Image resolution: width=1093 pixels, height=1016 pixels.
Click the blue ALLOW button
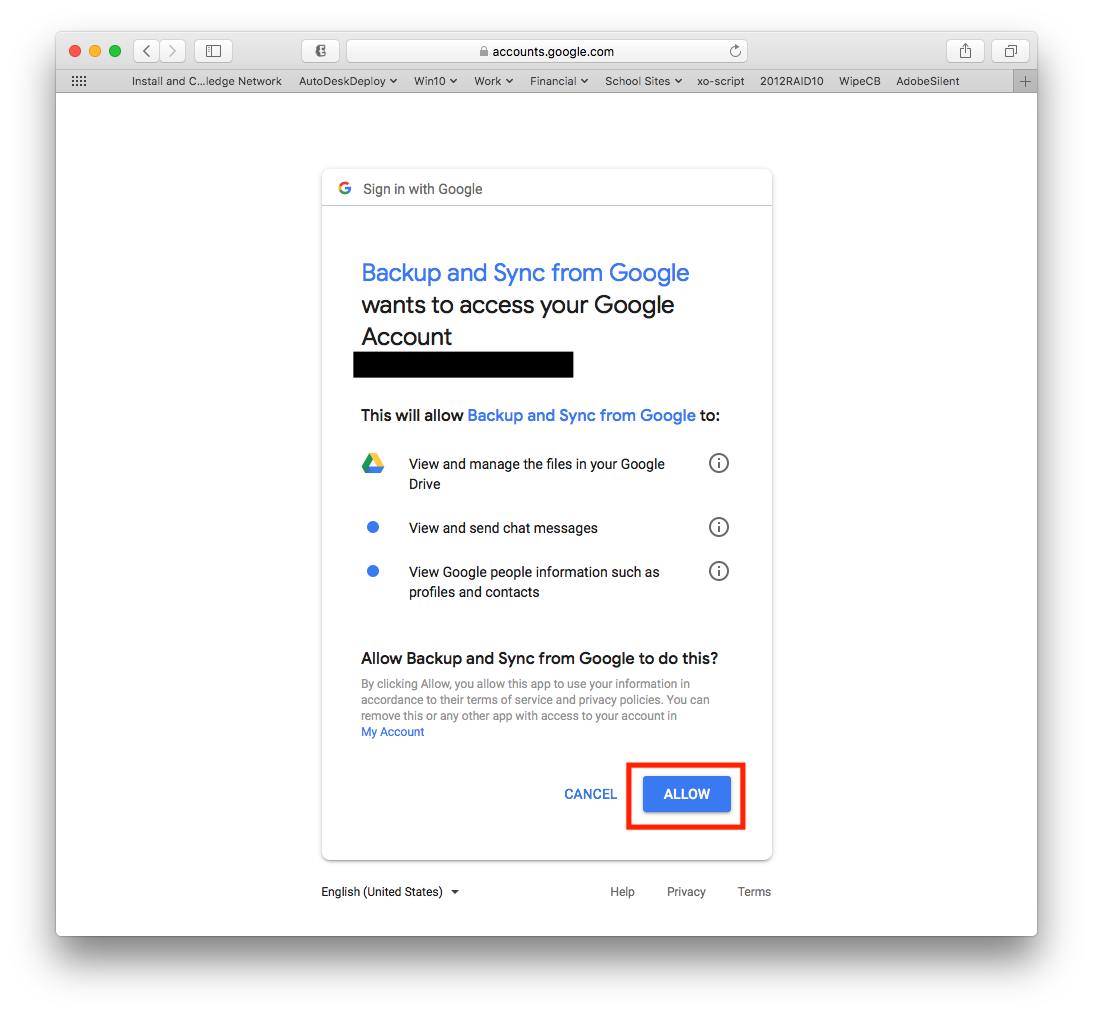(687, 794)
